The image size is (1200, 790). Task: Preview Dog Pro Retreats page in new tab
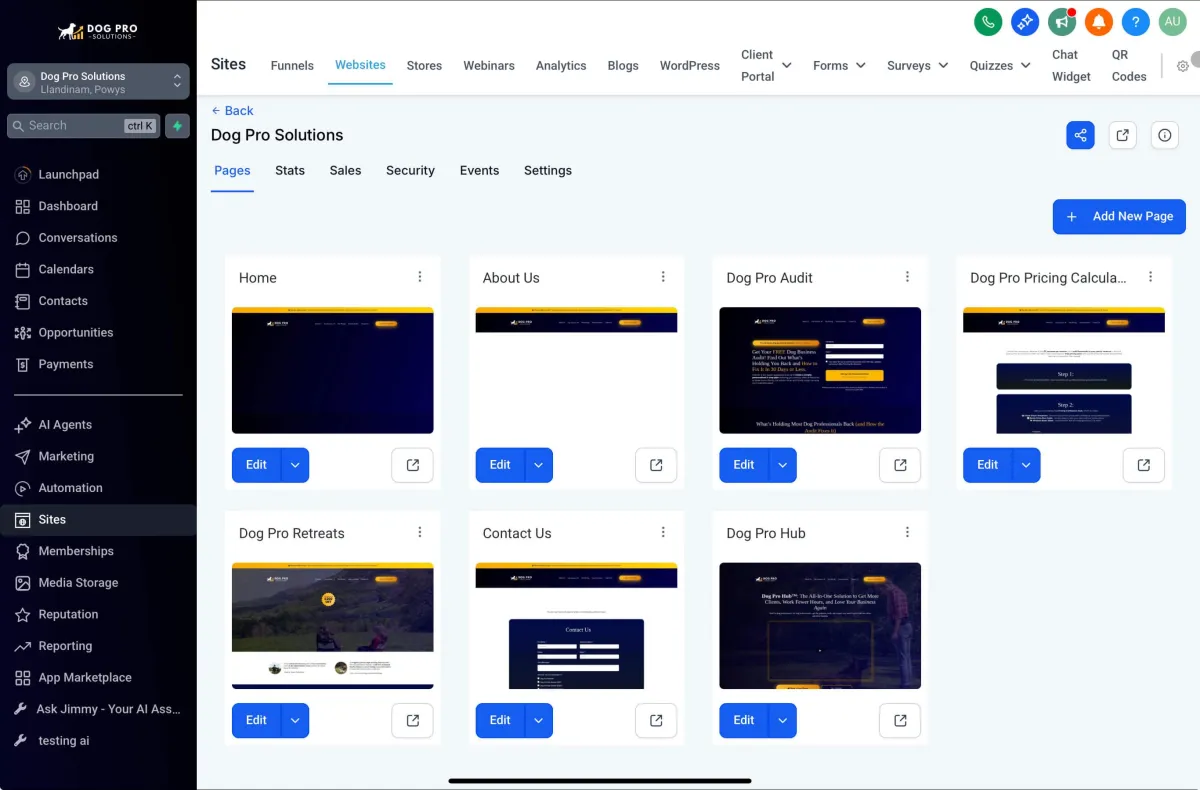click(x=412, y=720)
